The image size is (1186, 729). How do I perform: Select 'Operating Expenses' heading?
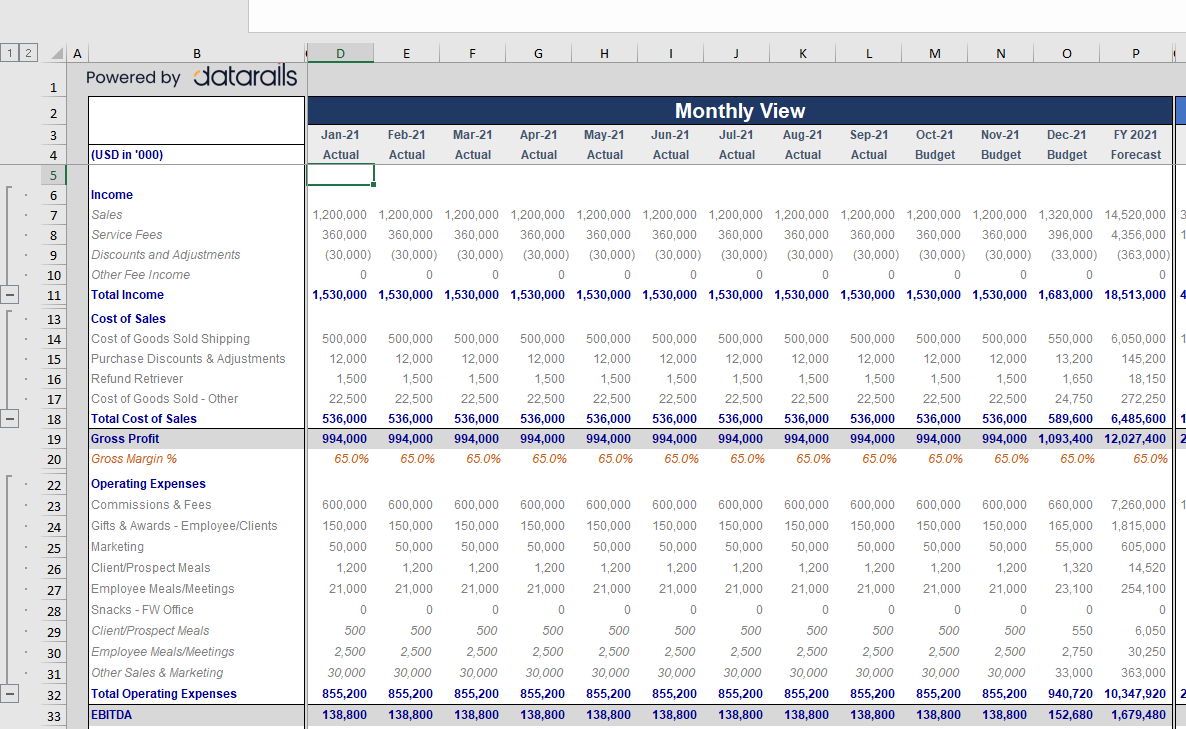pos(148,483)
